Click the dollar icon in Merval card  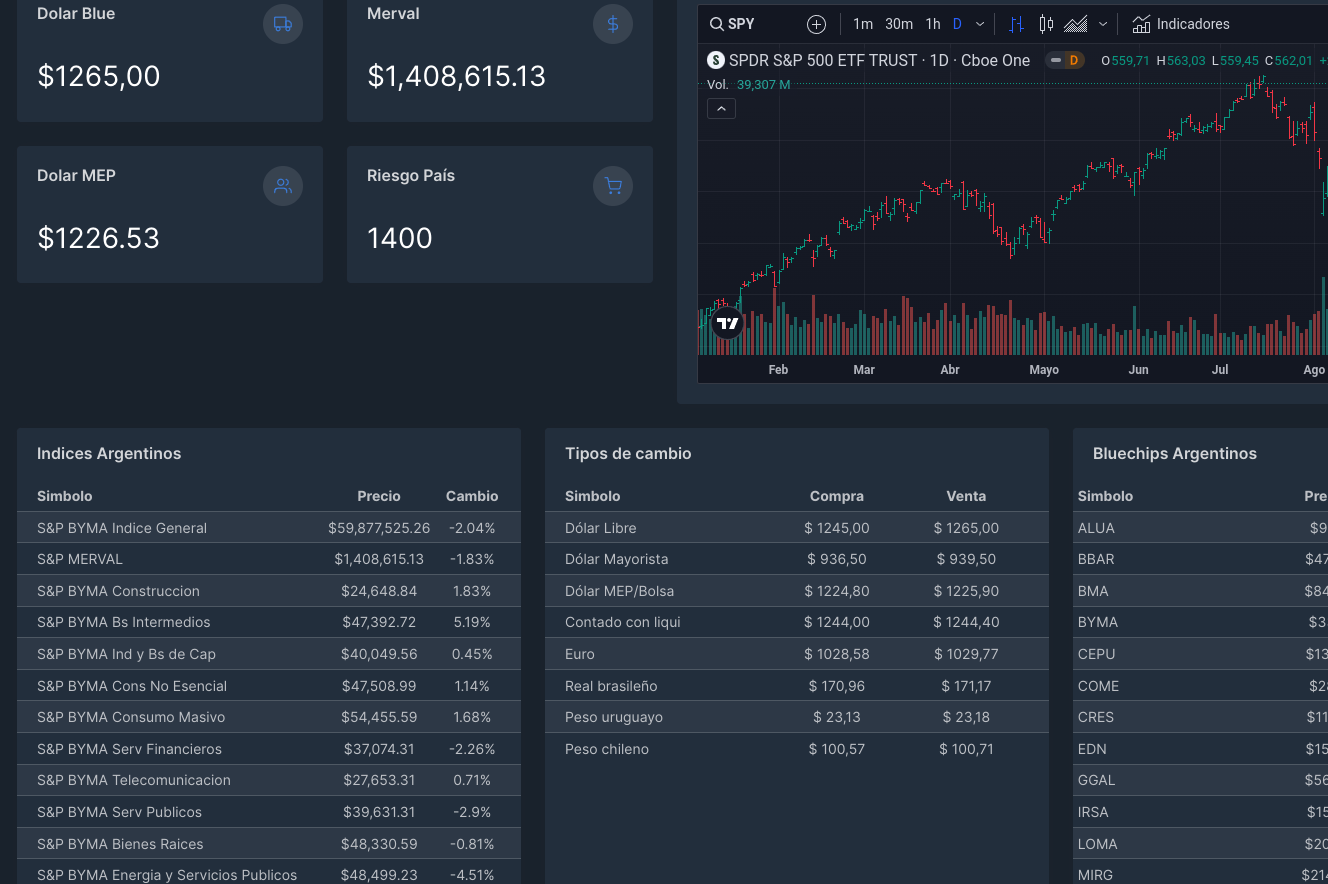pos(613,24)
